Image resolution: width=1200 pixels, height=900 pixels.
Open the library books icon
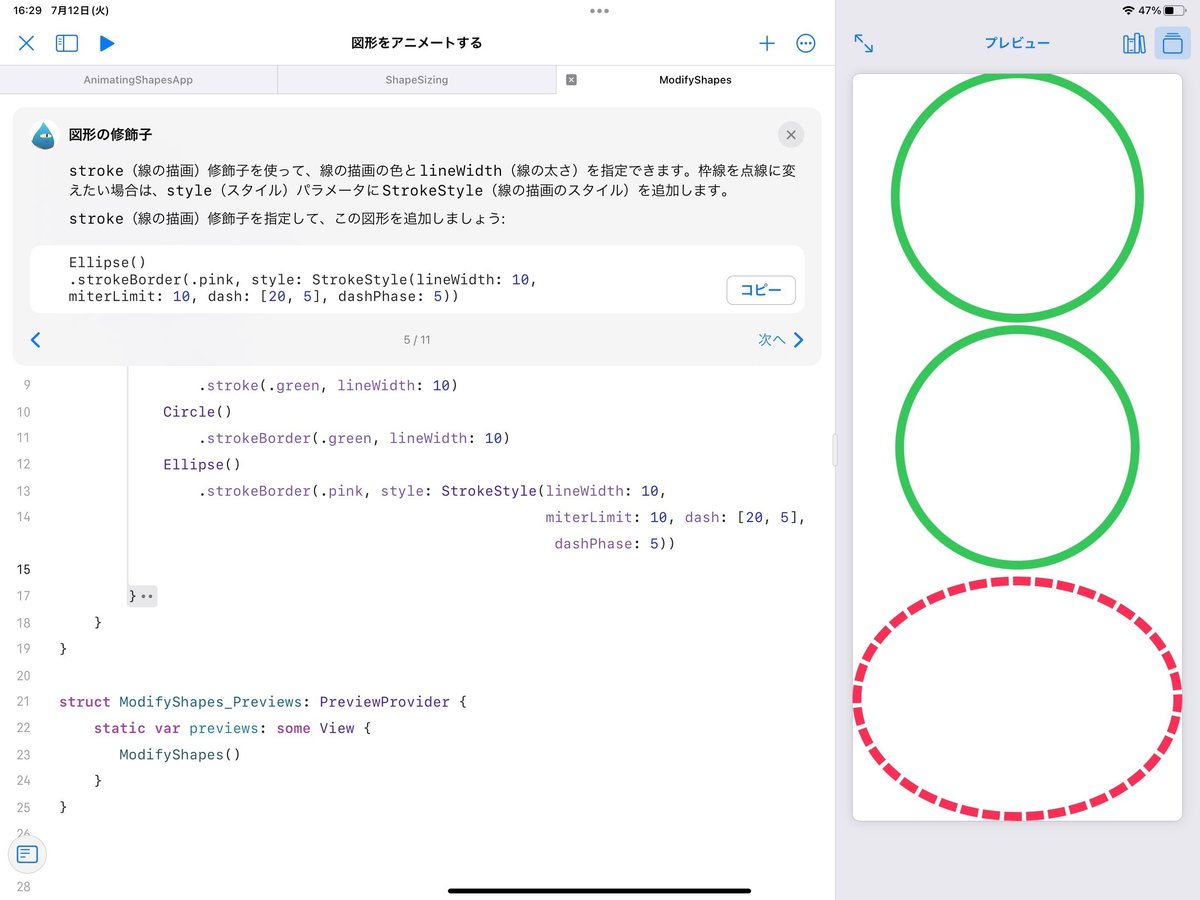(x=1134, y=43)
